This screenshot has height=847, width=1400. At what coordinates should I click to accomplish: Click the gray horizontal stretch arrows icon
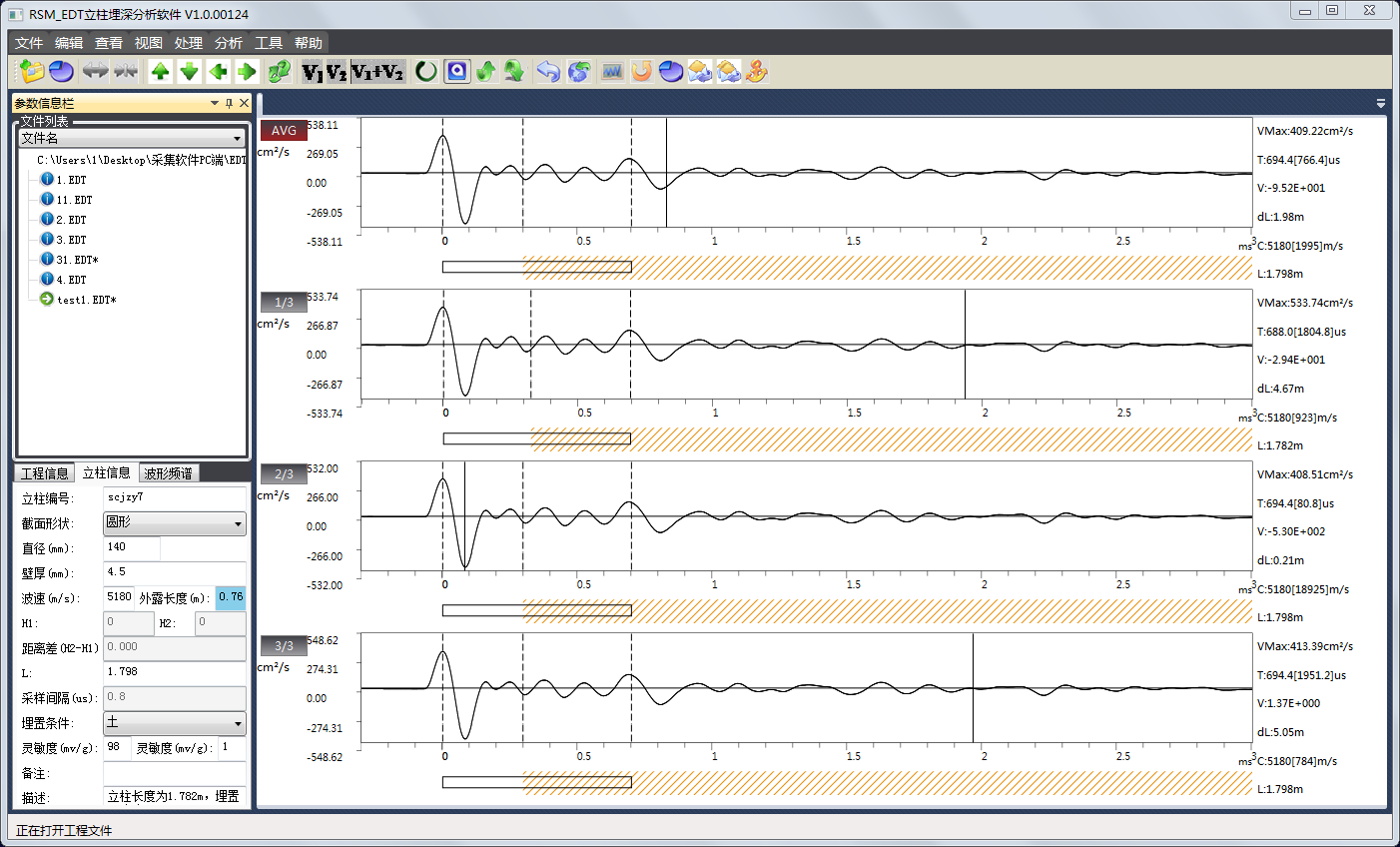coord(95,71)
